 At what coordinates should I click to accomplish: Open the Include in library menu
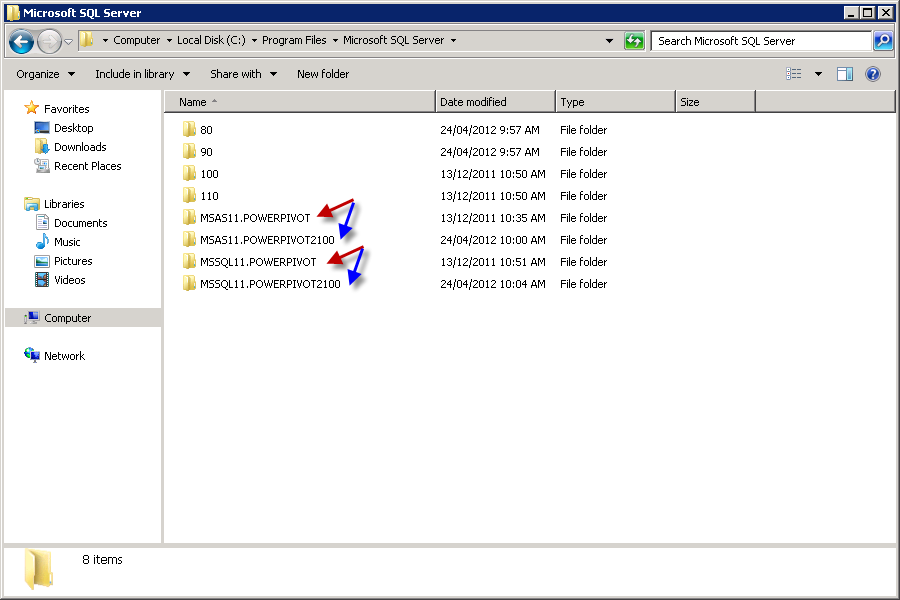(142, 74)
